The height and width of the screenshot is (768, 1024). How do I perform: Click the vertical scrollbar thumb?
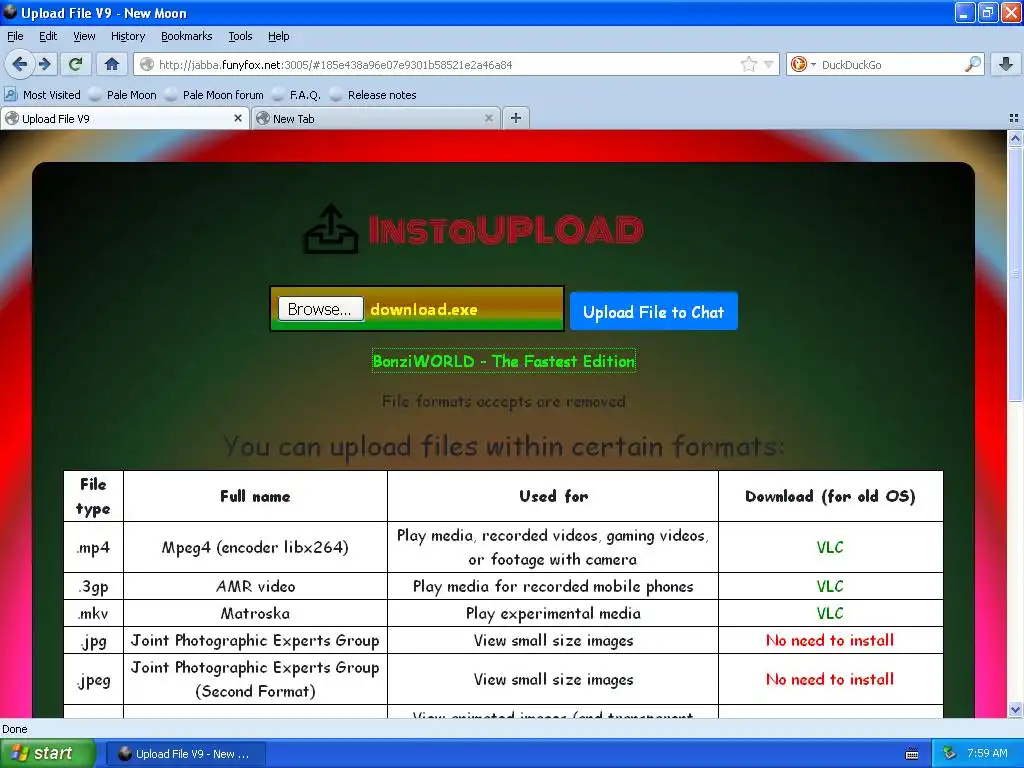pyautogui.click(x=1015, y=274)
